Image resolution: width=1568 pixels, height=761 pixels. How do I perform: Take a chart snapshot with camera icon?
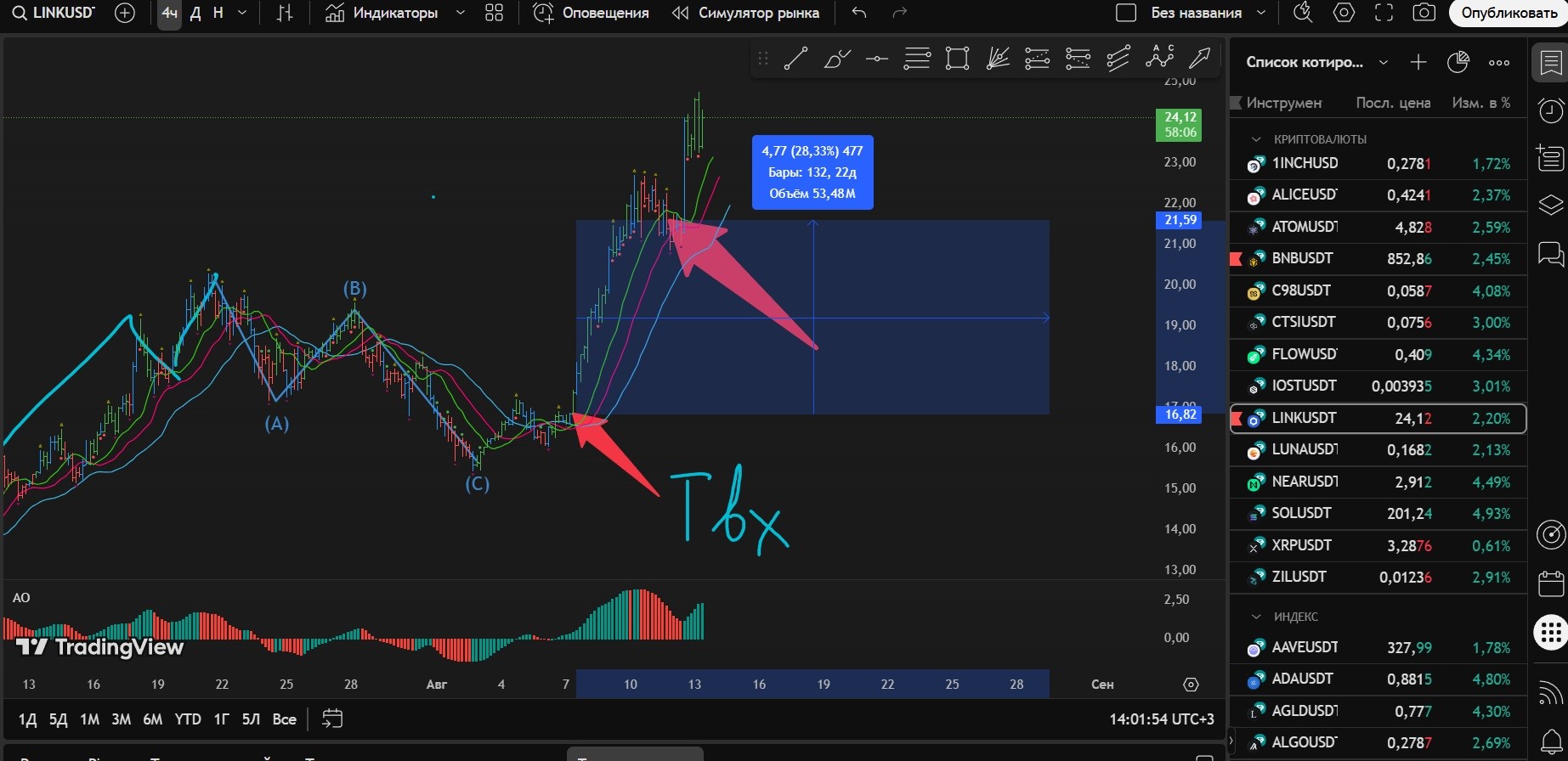[1424, 13]
